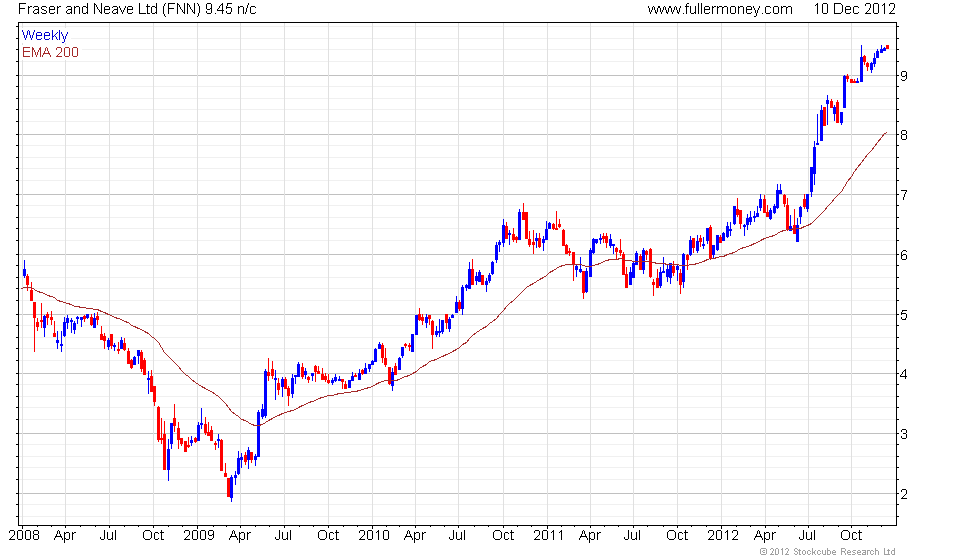The image size is (980, 560).
Task: Click the y-axis value 9
Action: click(x=904, y=76)
